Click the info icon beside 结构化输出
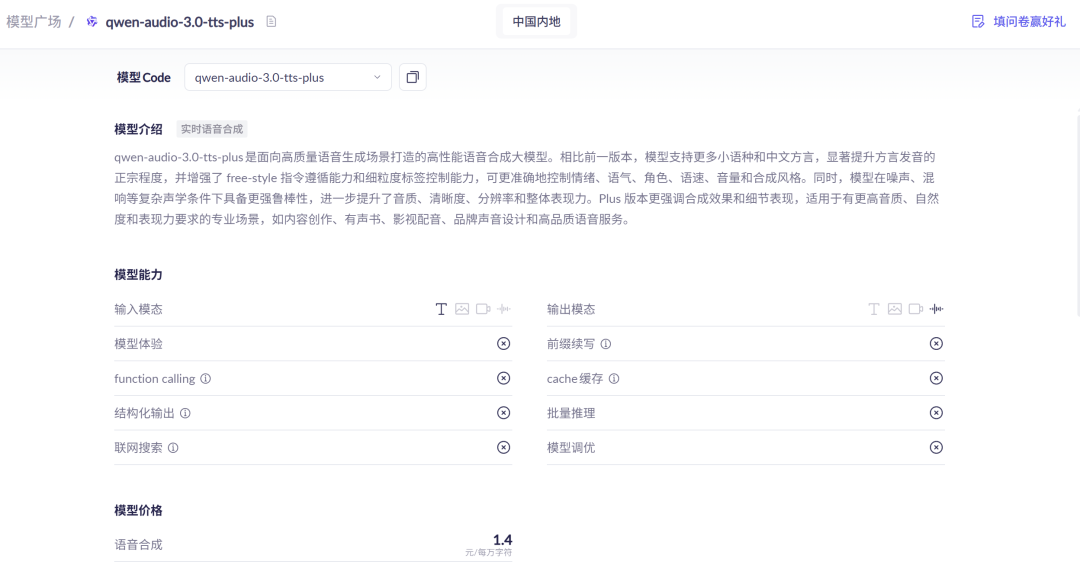1080x578 pixels. point(185,413)
